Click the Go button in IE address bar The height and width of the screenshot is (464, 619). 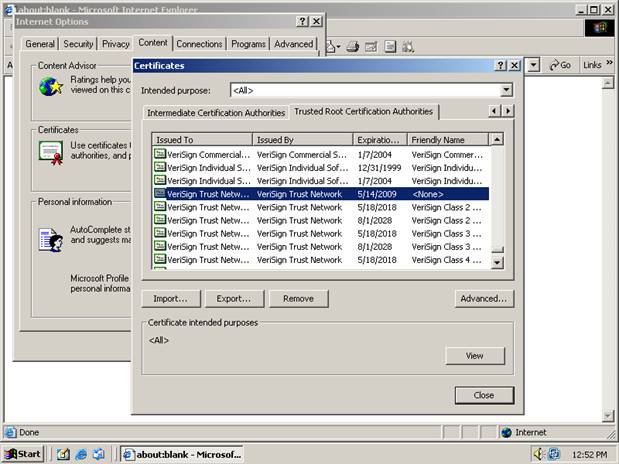click(560, 65)
